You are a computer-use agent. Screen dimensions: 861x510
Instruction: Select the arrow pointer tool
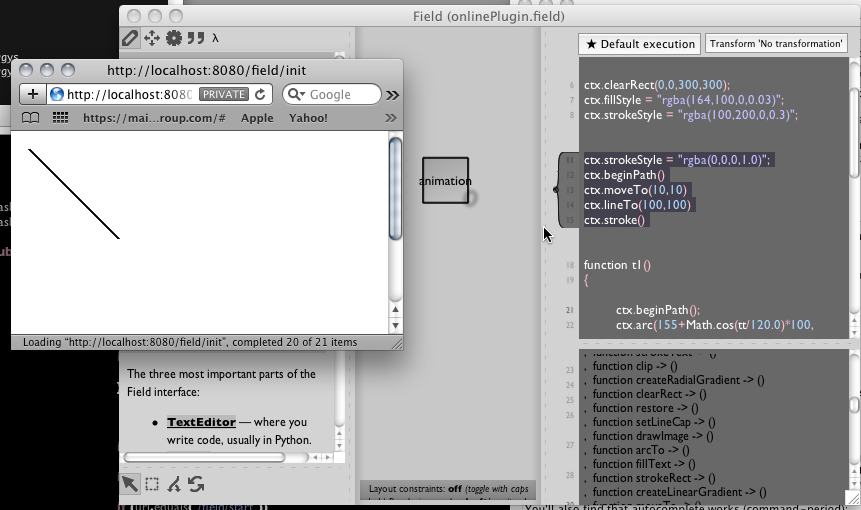(x=130, y=484)
